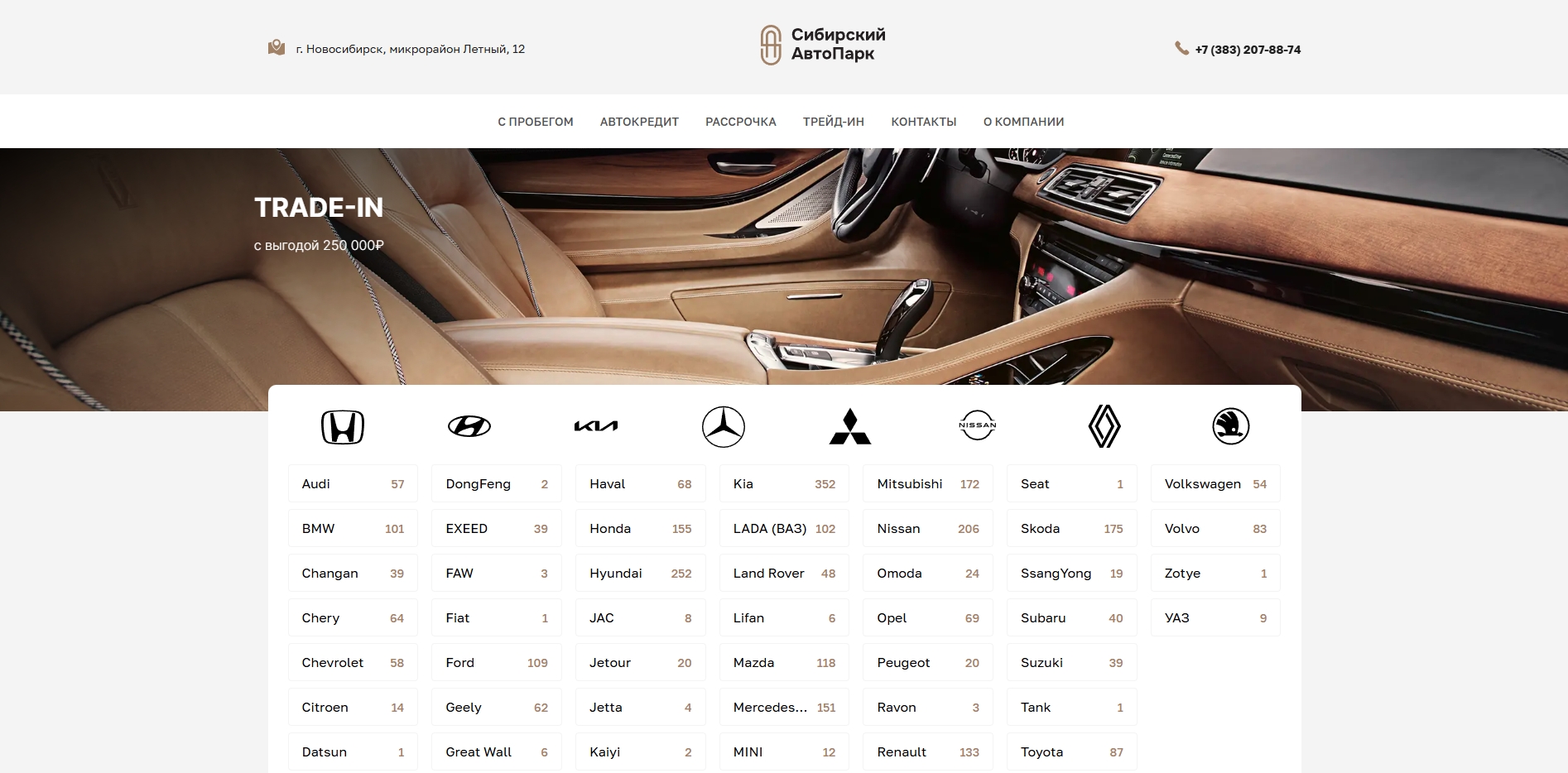This screenshot has height=773, width=1568.
Task: Select the Audi brand button
Action: pos(353,483)
